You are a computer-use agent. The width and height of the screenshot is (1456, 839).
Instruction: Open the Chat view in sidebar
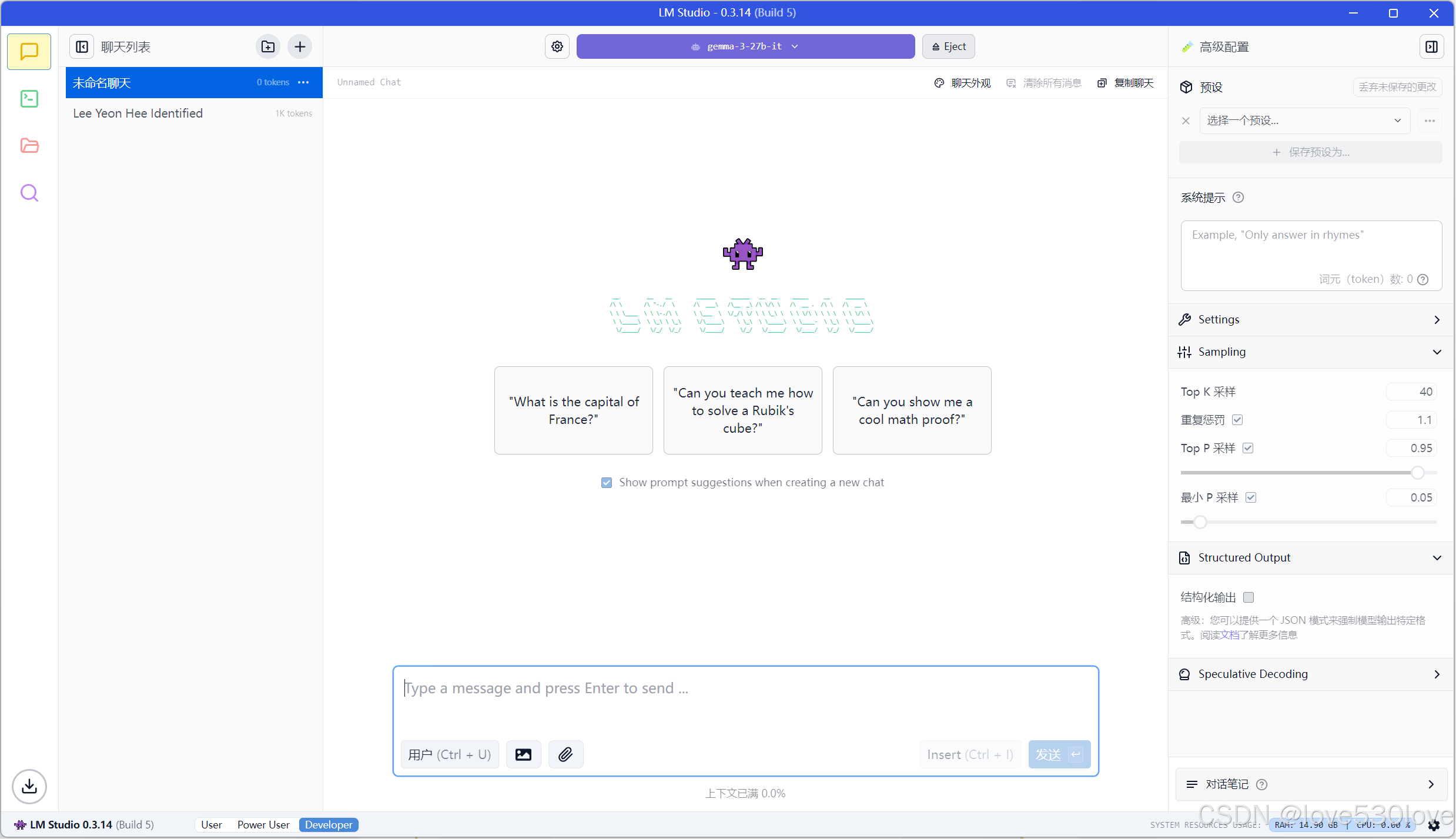pos(29,52)
